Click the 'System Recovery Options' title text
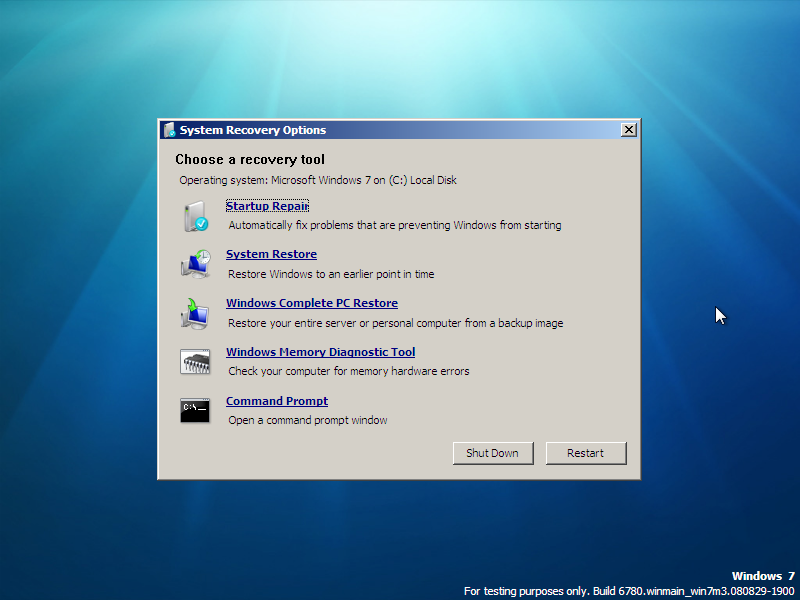Viewport: 800px width, 600px height. click(x=253, y=130)
